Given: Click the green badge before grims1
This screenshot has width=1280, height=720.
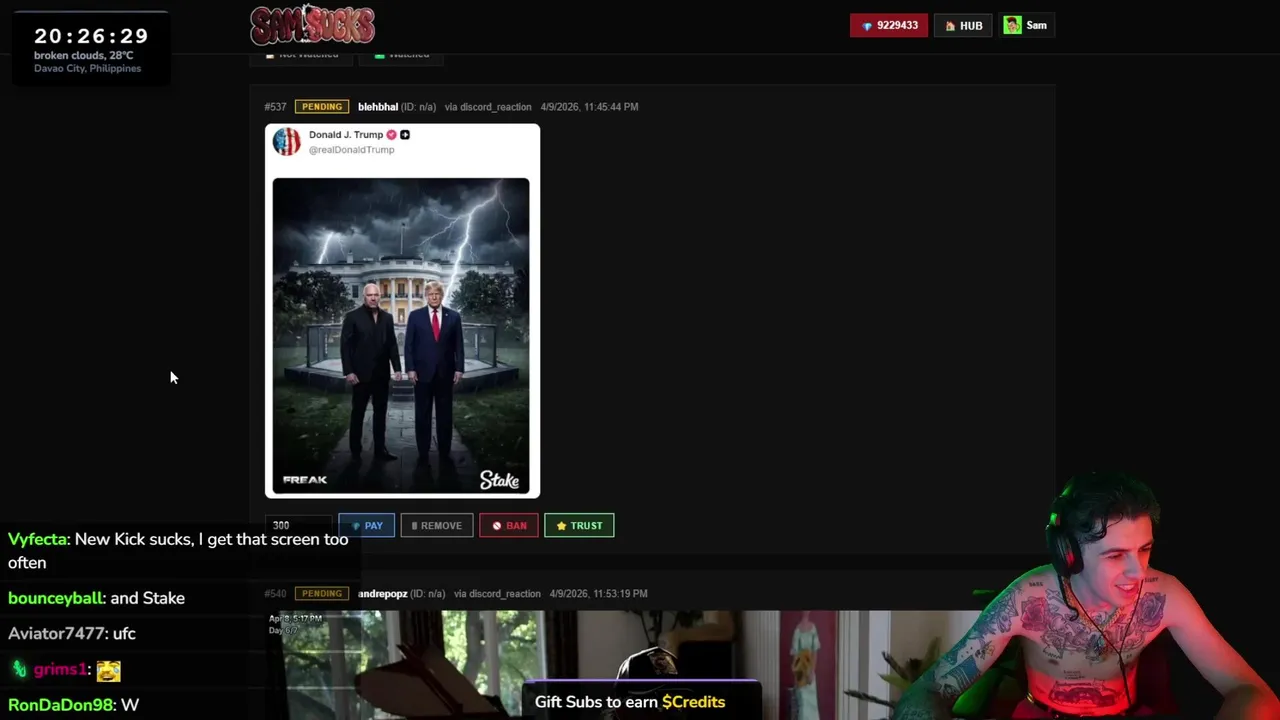Looking at the screenshot, I should (19, 670).
